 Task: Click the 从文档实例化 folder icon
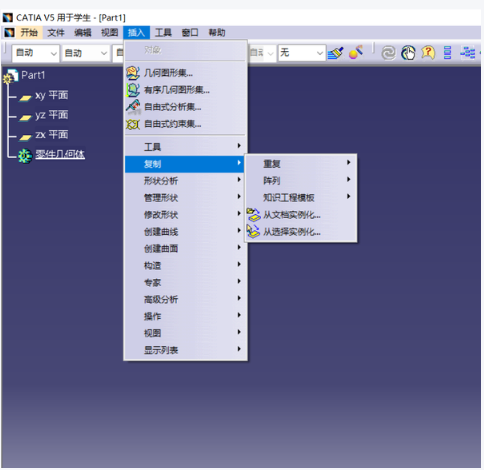point(254,215)
